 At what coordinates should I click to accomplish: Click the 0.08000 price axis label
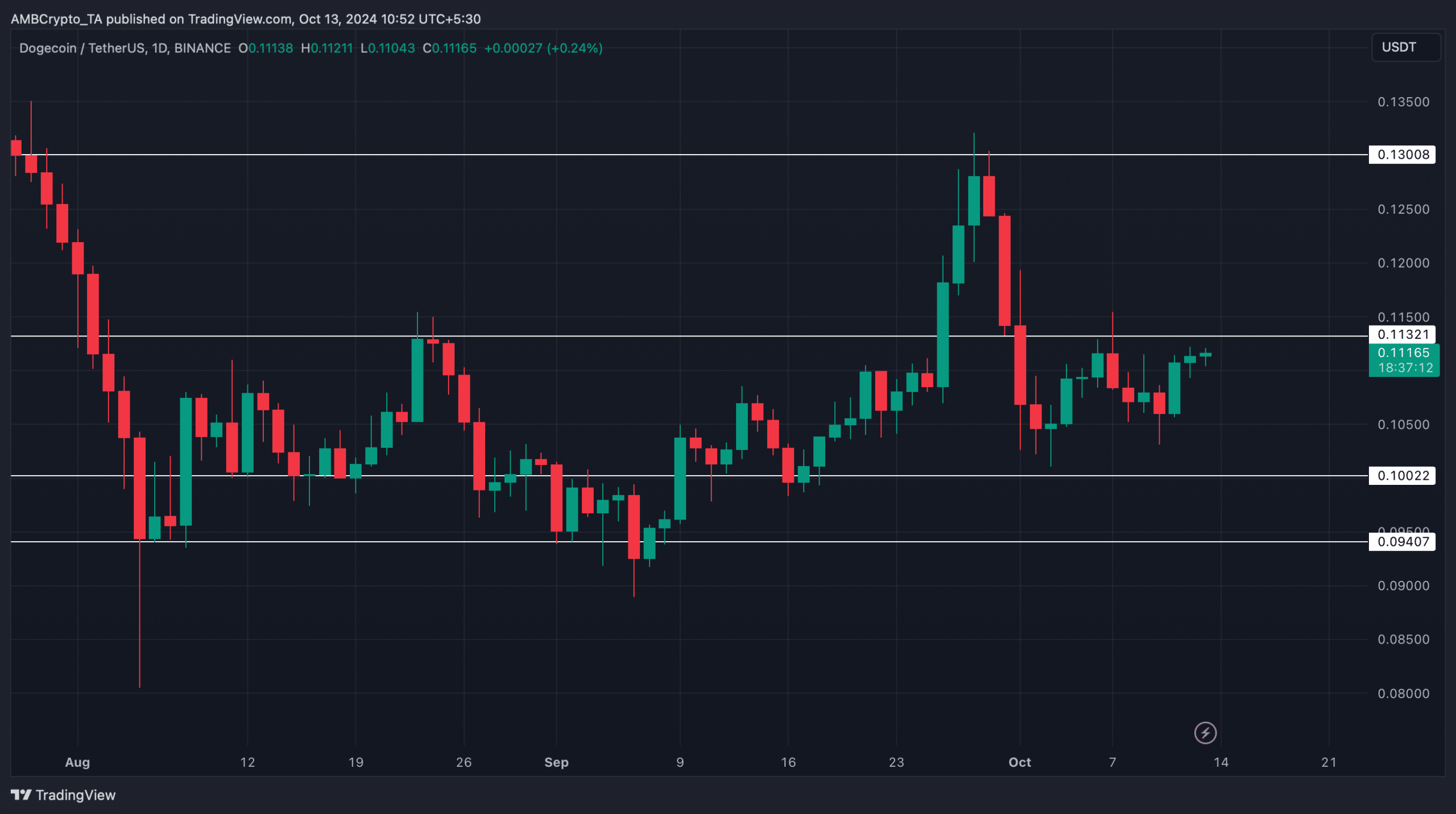[x=1403, y=693]
